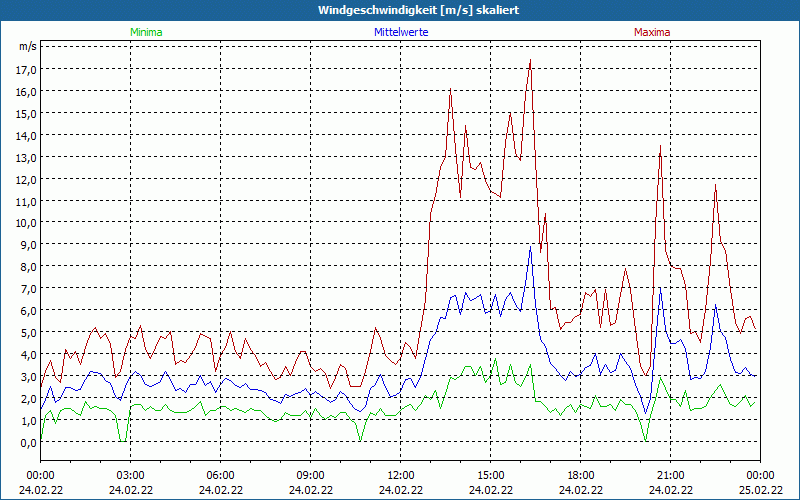This screenshot has width=800, height=500.
Task: Click the "15,0" y-axis value
Action: 26,113
